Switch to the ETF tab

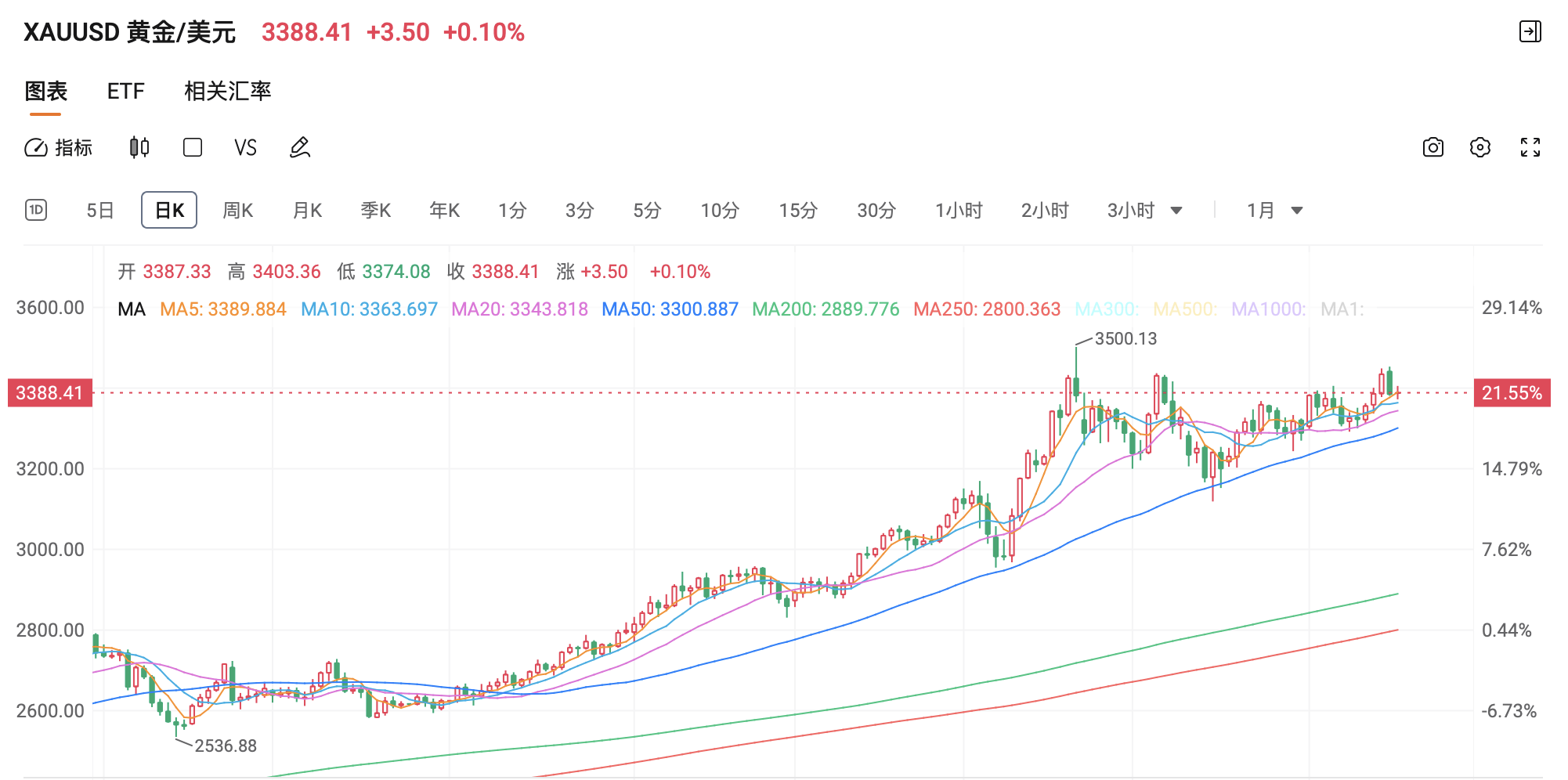click(x=126, y=91)
